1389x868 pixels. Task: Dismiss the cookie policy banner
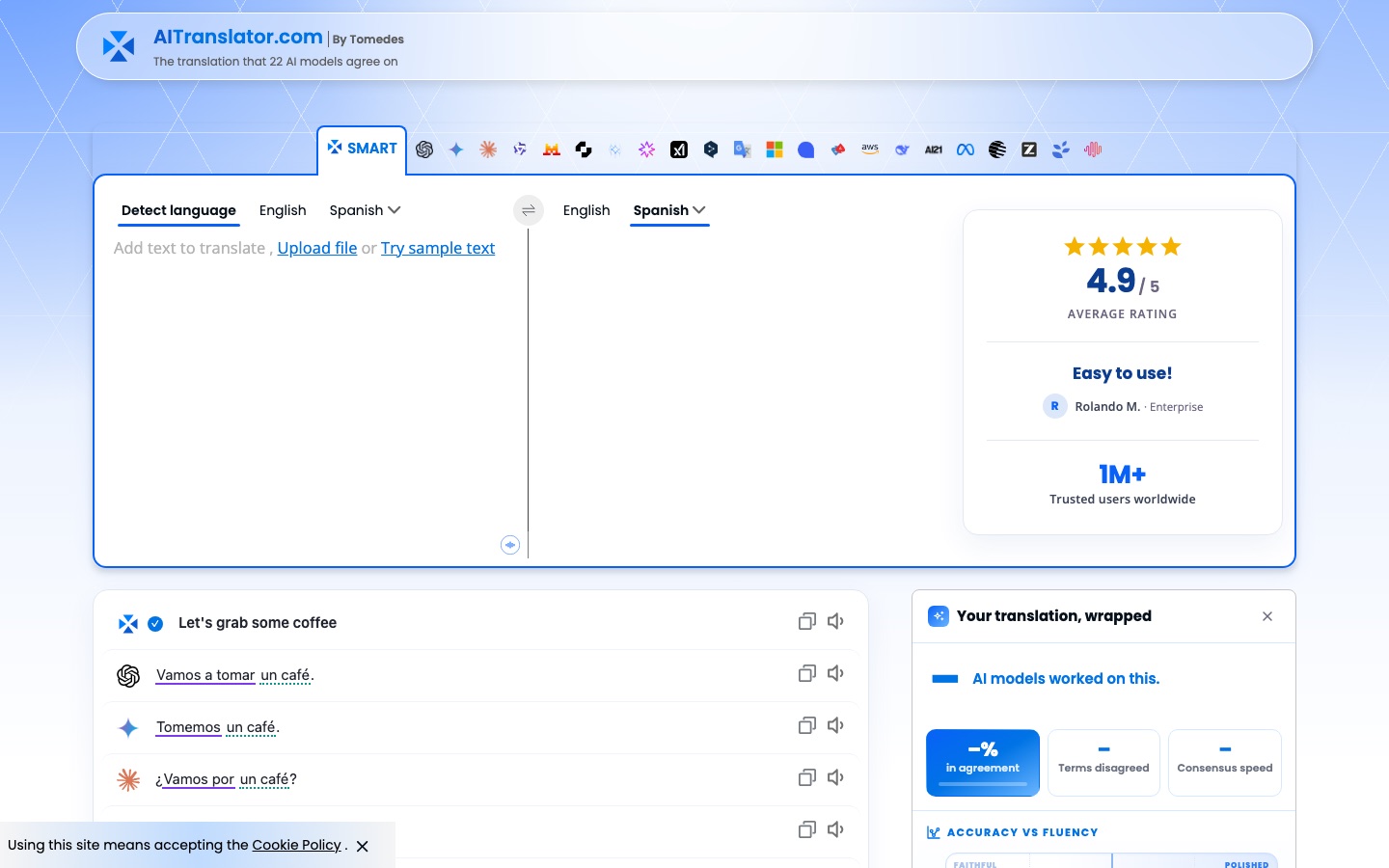[363, 846]
